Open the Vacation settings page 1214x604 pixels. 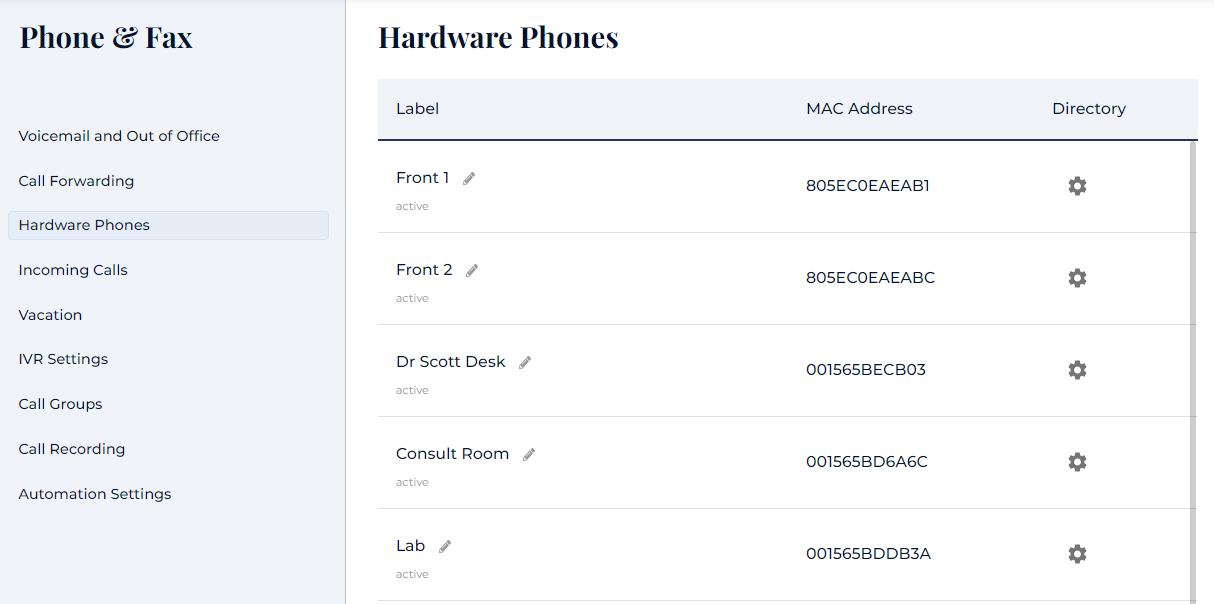(x=50, y=315)
